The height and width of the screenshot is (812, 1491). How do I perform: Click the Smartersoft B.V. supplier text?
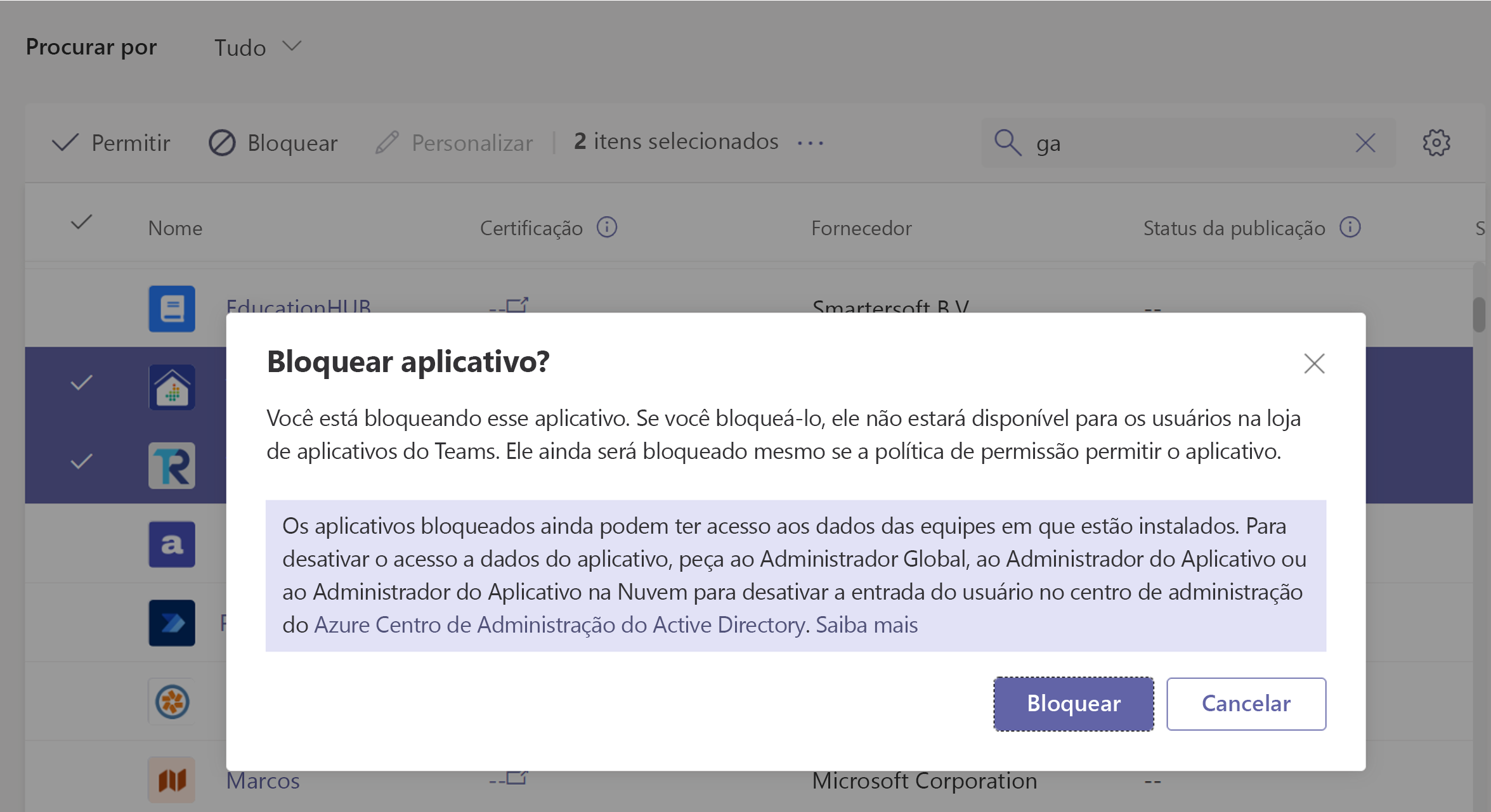(x=890, y=306)
